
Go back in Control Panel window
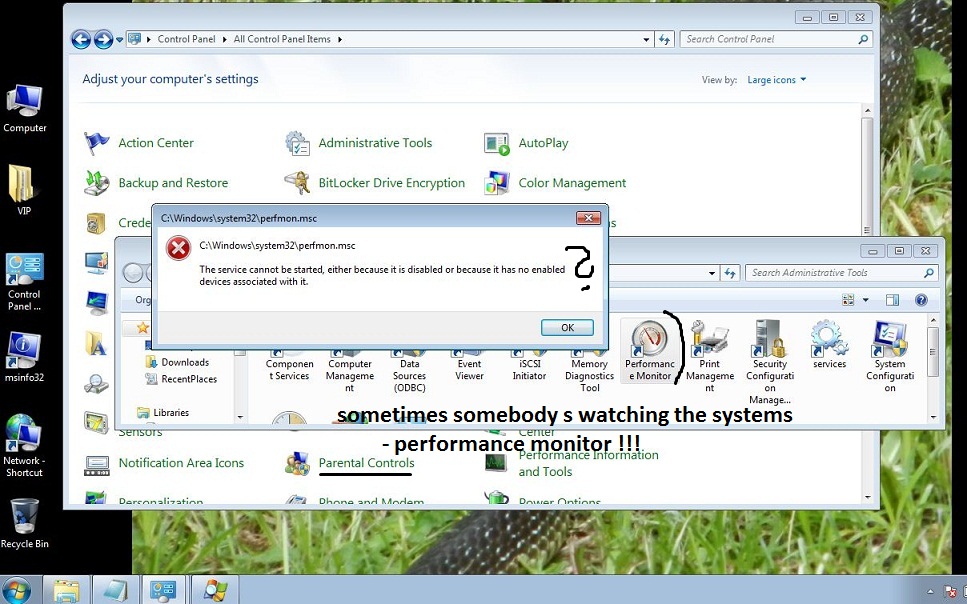tap(81, 39)
